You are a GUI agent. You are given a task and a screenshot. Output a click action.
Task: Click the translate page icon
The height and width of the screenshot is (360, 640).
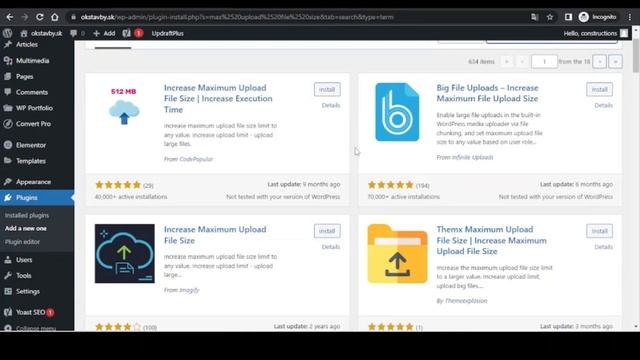[x=534, y=17]
